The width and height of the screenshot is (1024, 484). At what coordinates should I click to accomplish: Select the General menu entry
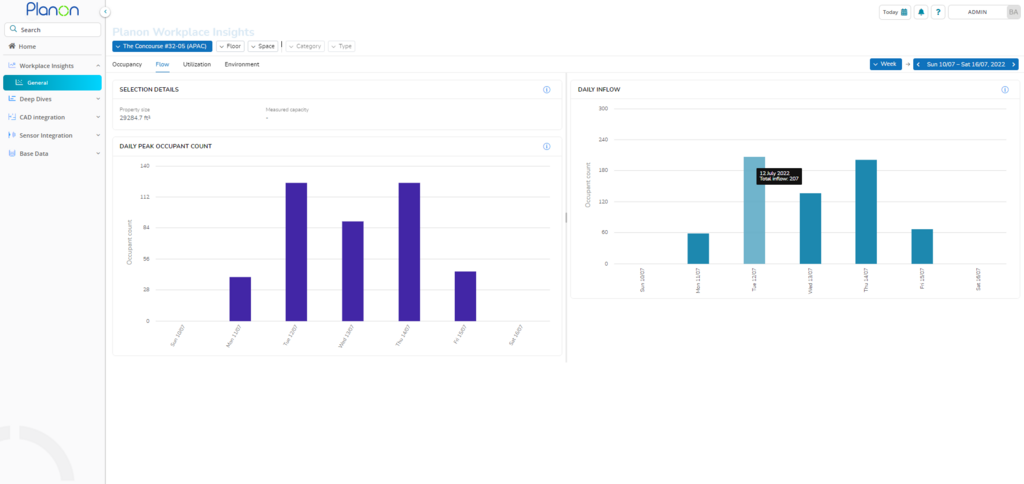pyautogui.click(x=52, y=82)
